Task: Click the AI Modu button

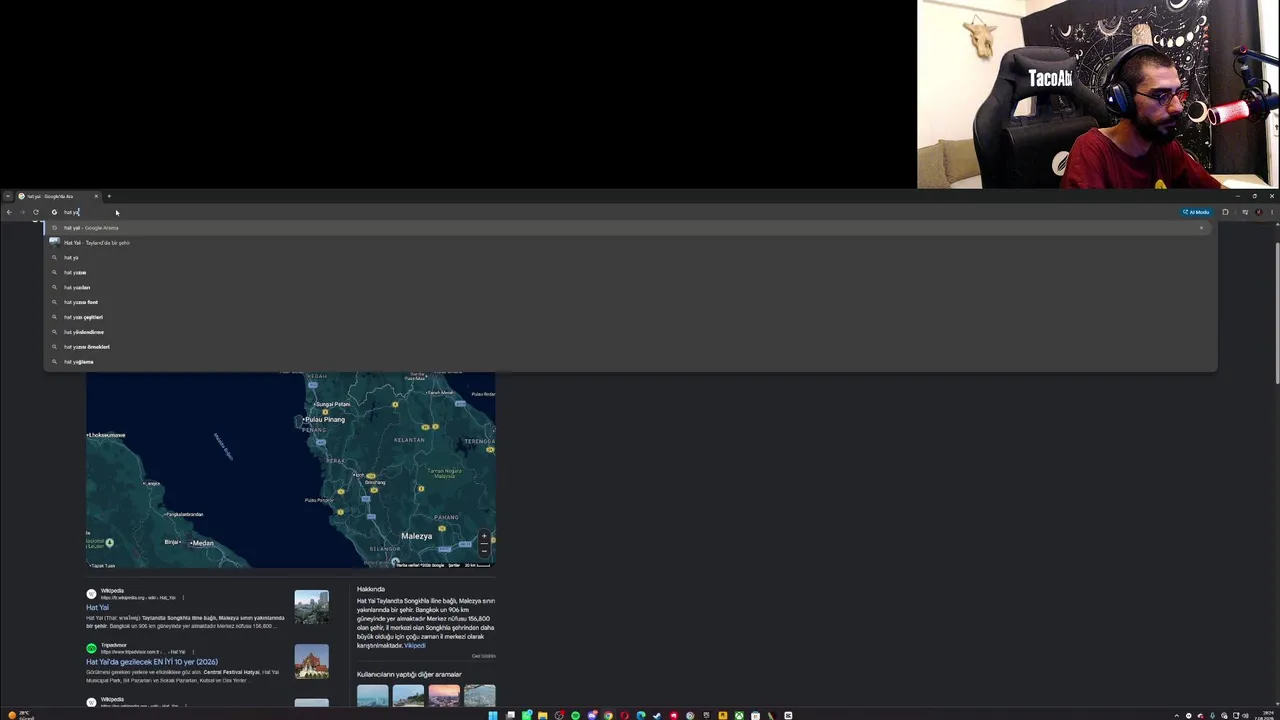Action: [x=1196, y=212]
